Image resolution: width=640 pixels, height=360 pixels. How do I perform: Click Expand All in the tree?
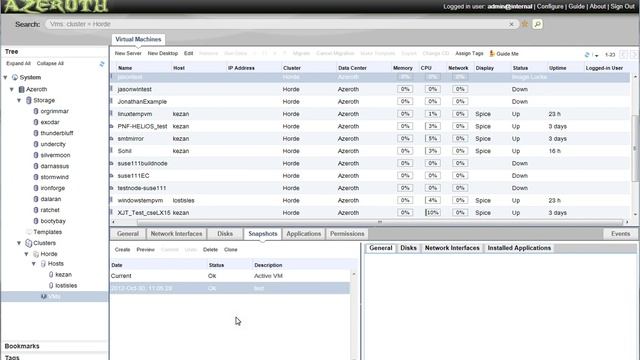18,63
